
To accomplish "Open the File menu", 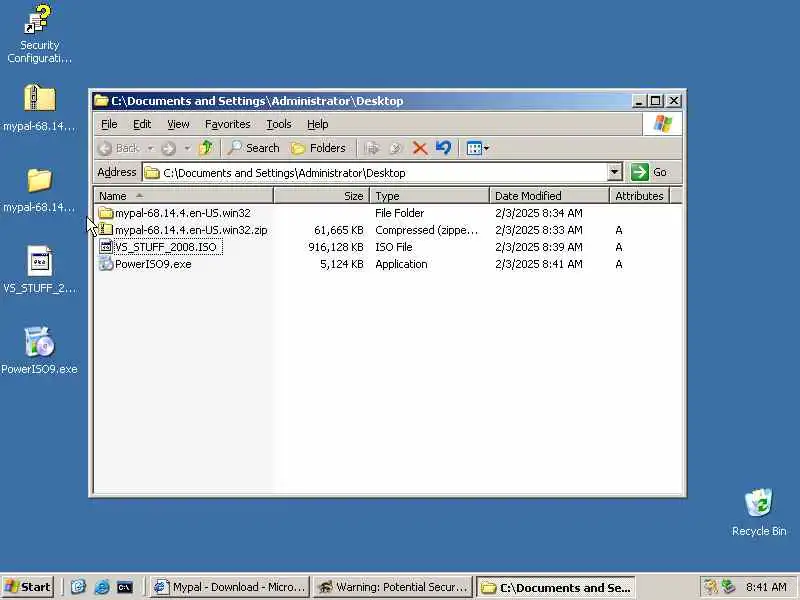I will point(109,124).
